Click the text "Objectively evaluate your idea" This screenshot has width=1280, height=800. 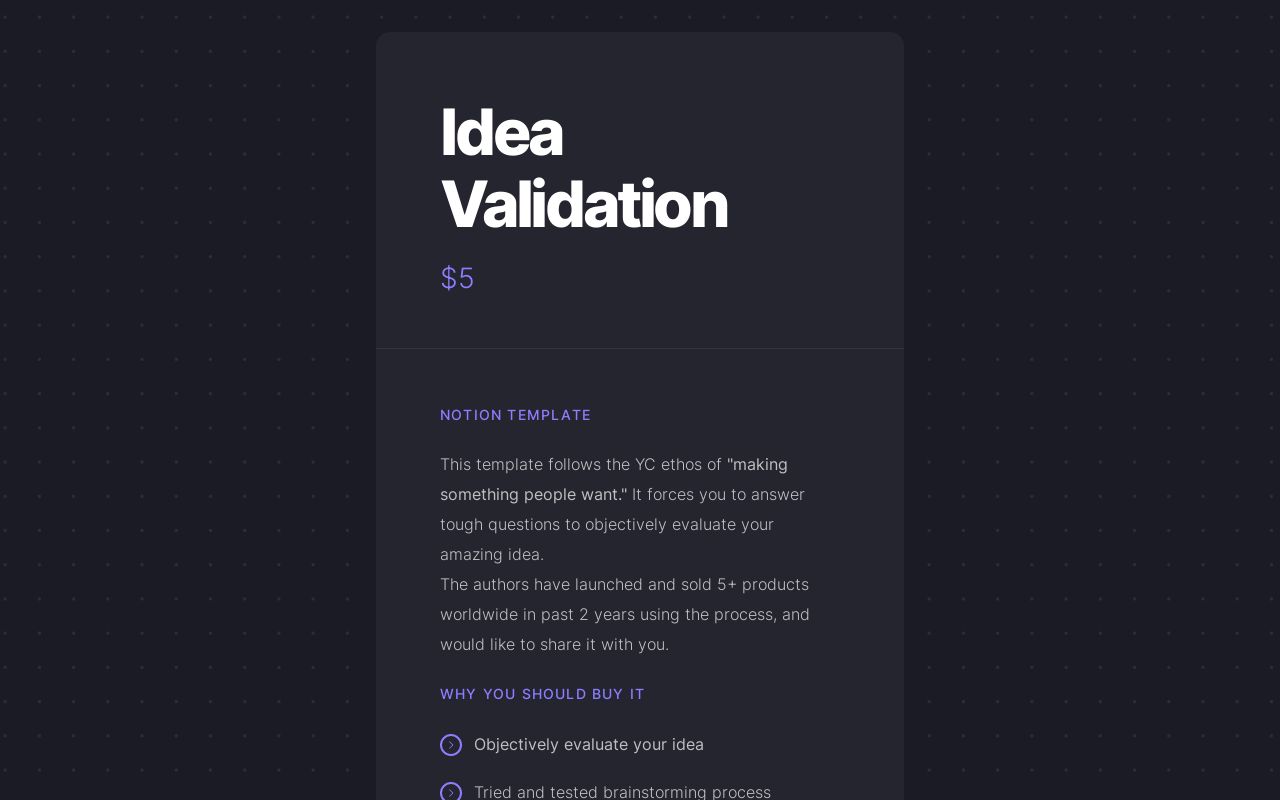click(x=589, y=745)
